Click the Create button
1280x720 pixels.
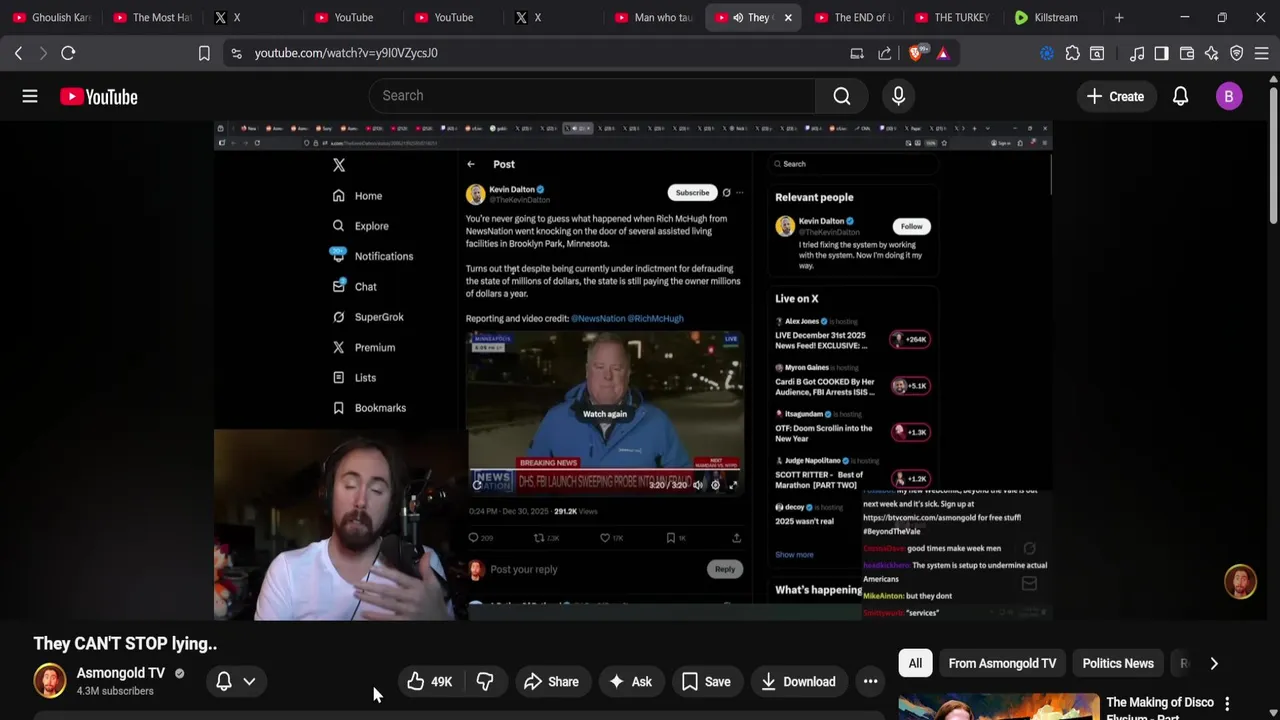(1115, 96)
